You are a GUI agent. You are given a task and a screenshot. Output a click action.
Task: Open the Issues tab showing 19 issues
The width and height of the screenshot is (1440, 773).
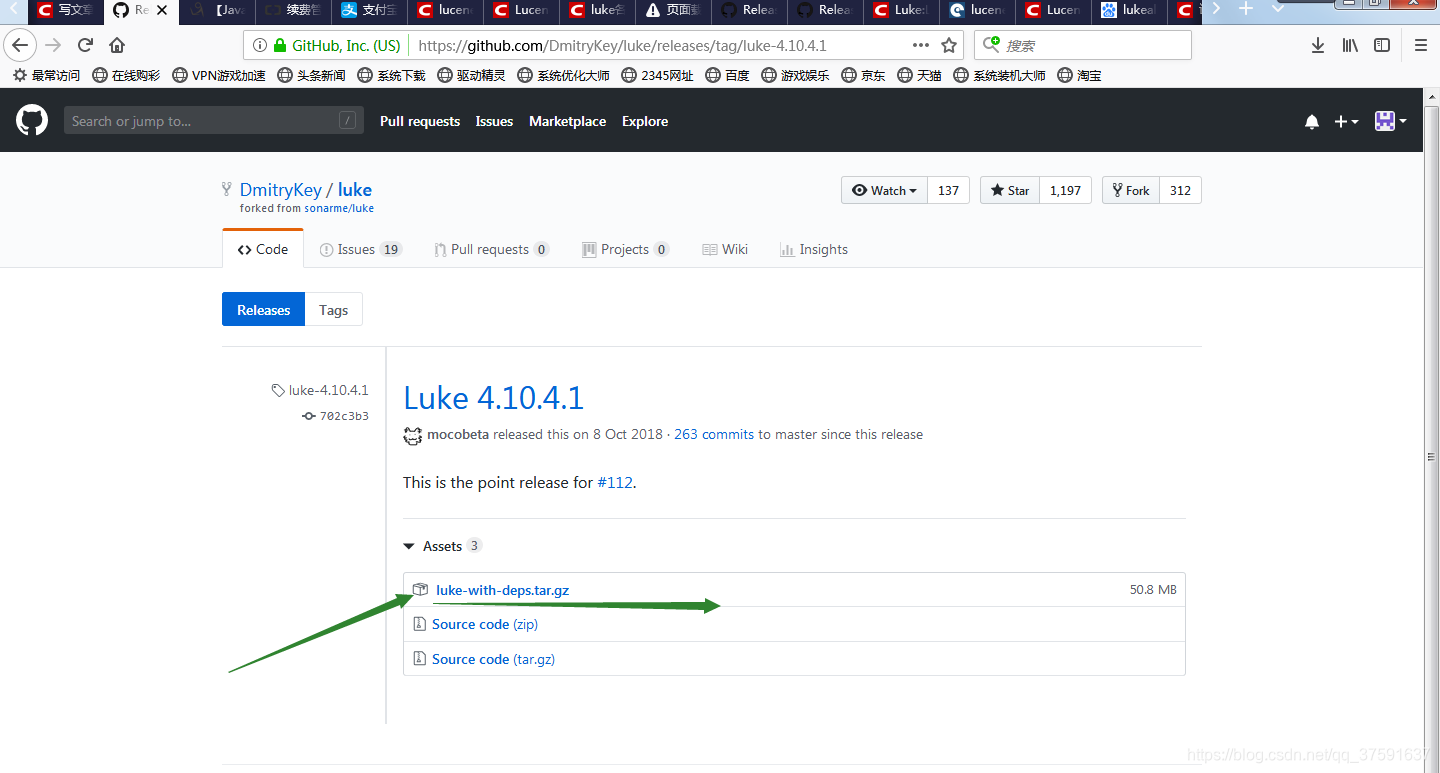pyautogui.click(x=356, y=249)
